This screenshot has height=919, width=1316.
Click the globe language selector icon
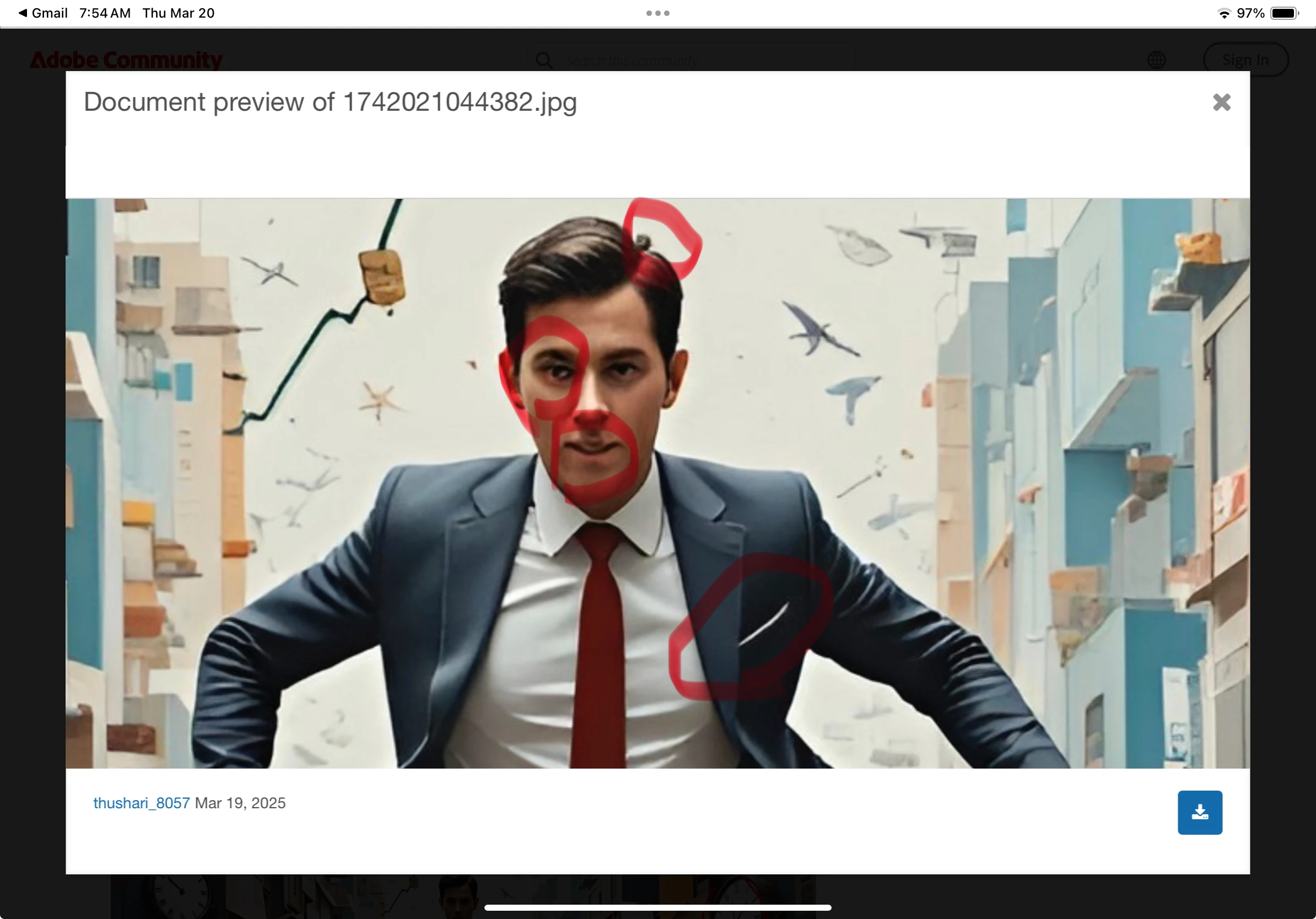coord(1156,60)
